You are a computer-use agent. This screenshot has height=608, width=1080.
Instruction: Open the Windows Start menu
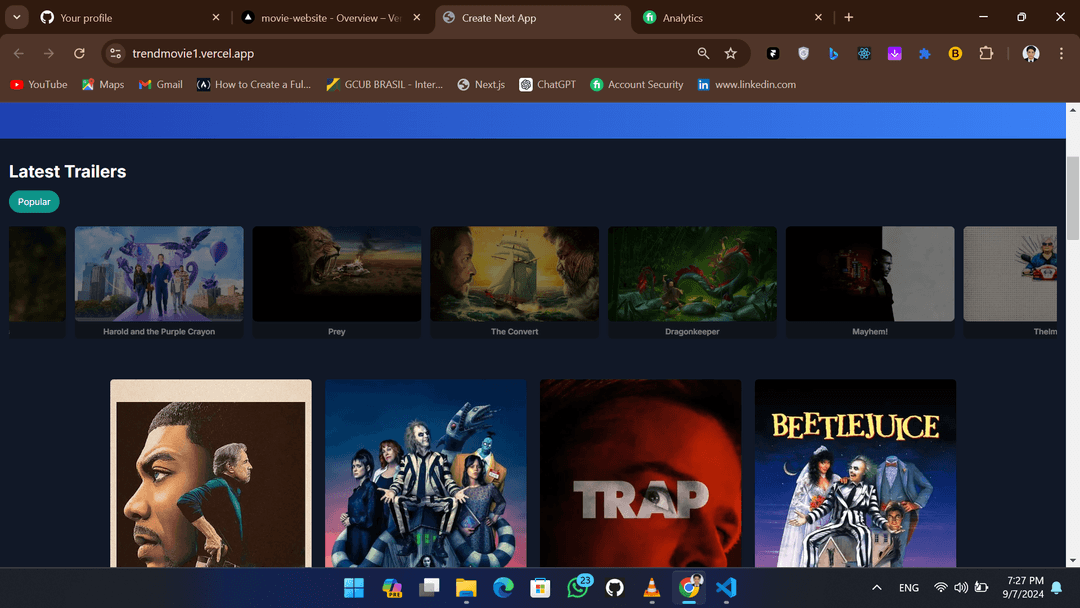354,587
